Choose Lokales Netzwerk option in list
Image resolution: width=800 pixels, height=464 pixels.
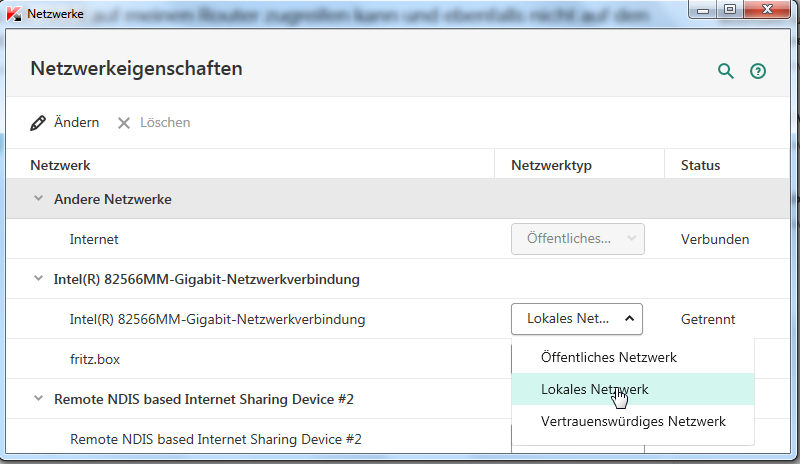click(594, 389)
